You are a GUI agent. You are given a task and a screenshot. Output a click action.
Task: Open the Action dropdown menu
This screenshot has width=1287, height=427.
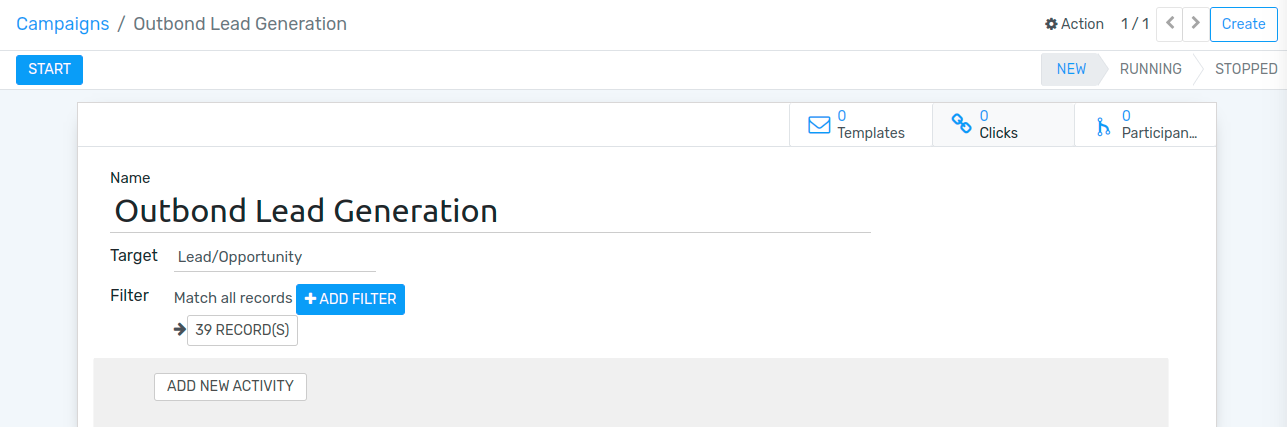[1074, 24]
